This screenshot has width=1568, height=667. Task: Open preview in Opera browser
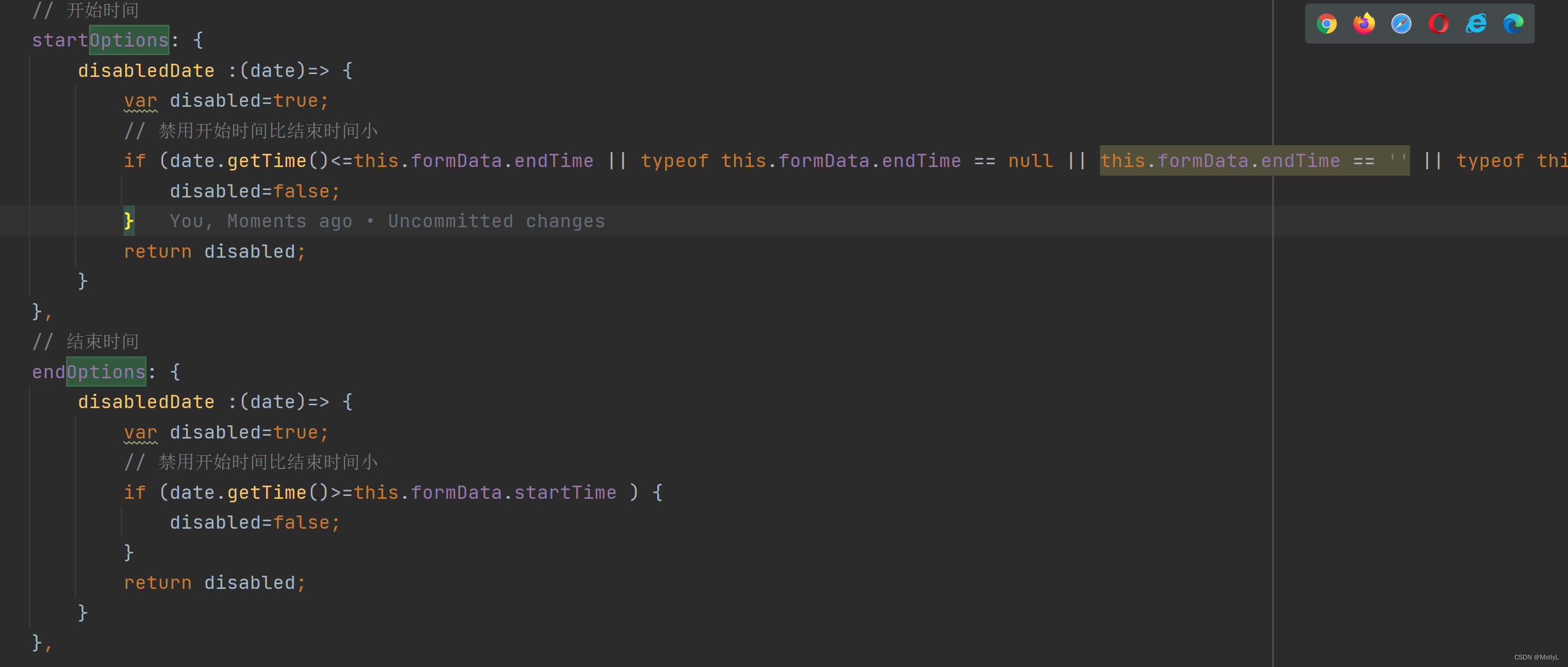pyautogui.click(x=1438, y=24)
